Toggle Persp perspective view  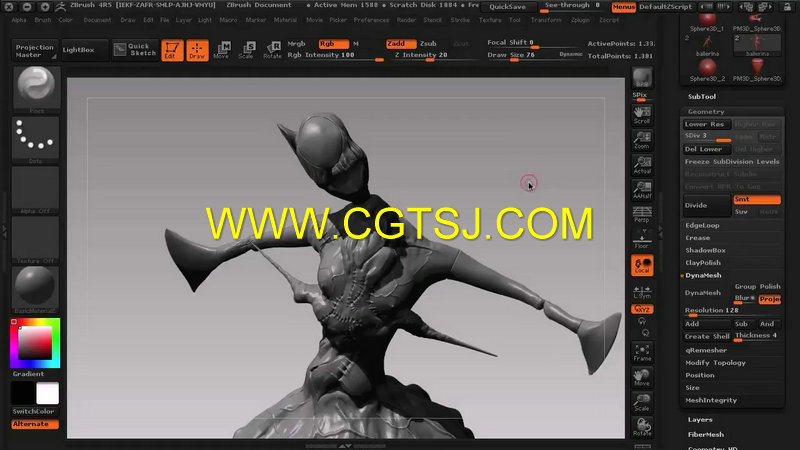pyautogui.click(x=642, y=214)
